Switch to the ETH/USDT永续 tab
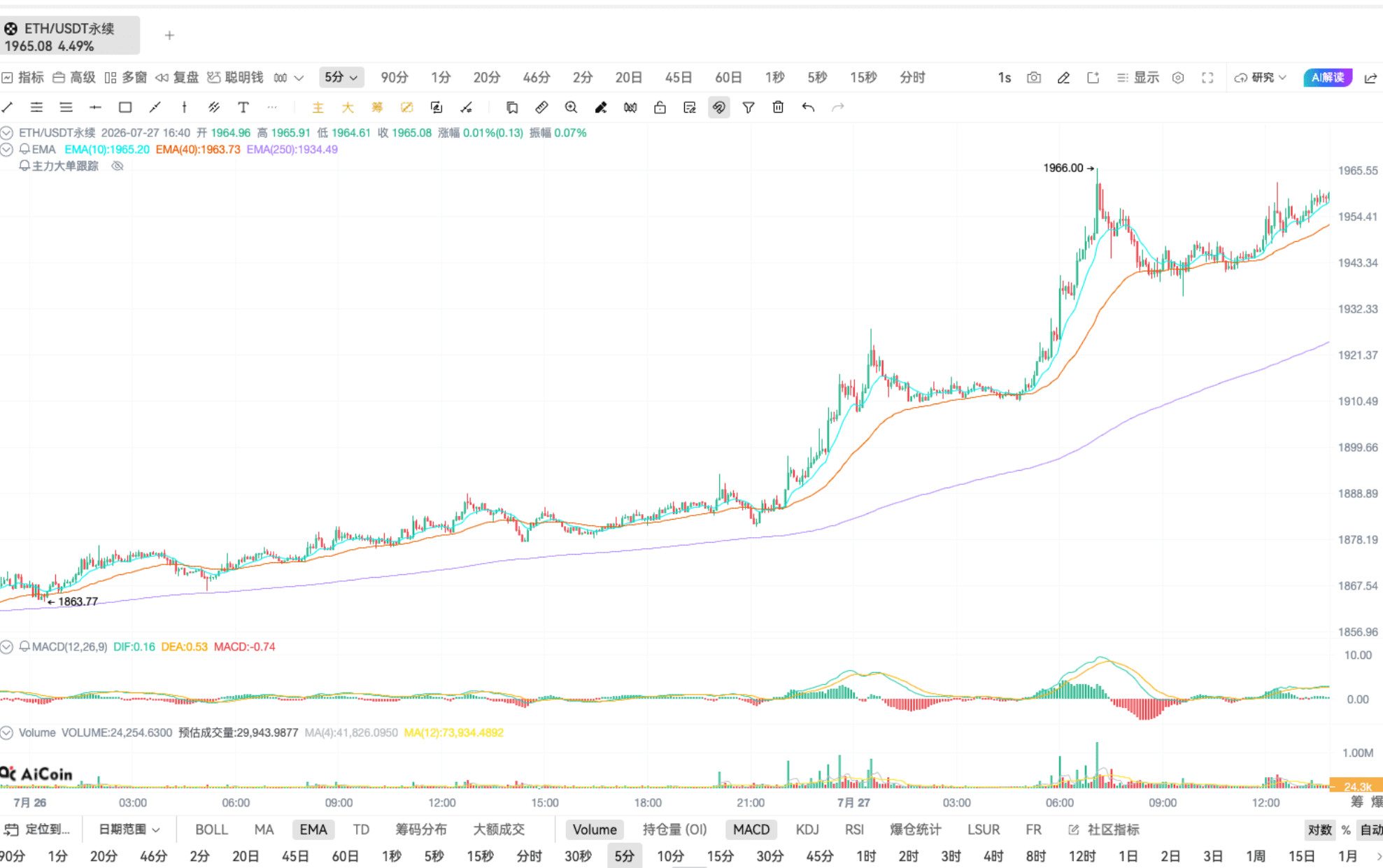This screenshot has height=868, width=1383. (x=70, y=36)
